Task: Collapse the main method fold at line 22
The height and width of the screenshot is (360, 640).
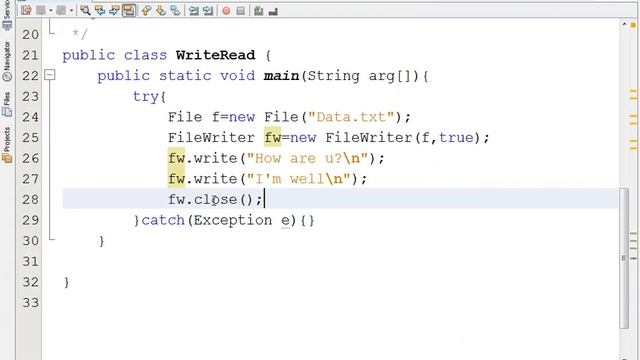Action: [x=49, y=75]
